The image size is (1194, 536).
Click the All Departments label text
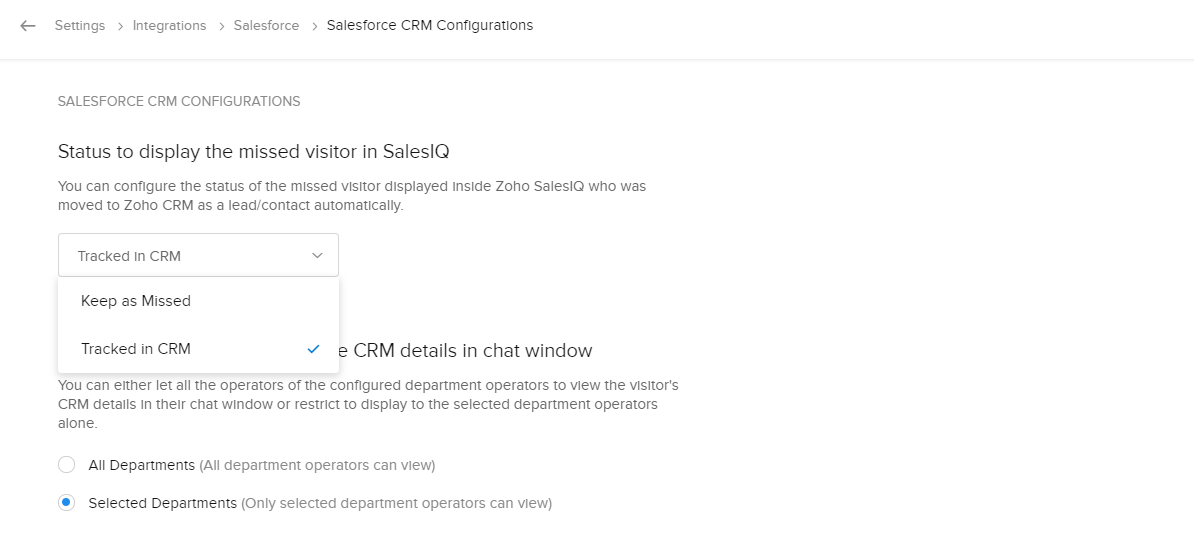[141, 465]
